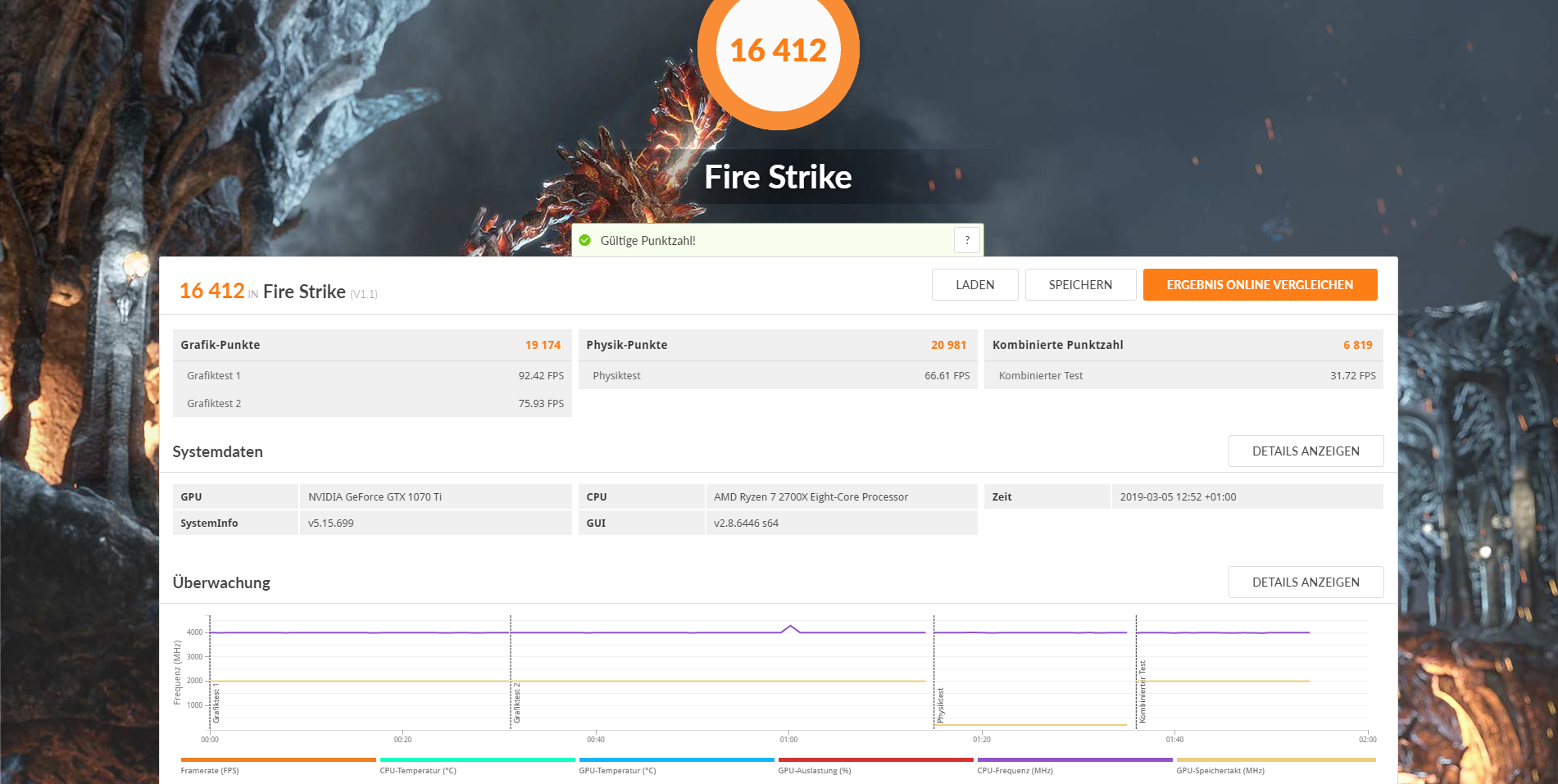The height and width of the screenshot is (784, 1558).
Task: Select the Grafik-Punkte score header
Action: point(372,345)
